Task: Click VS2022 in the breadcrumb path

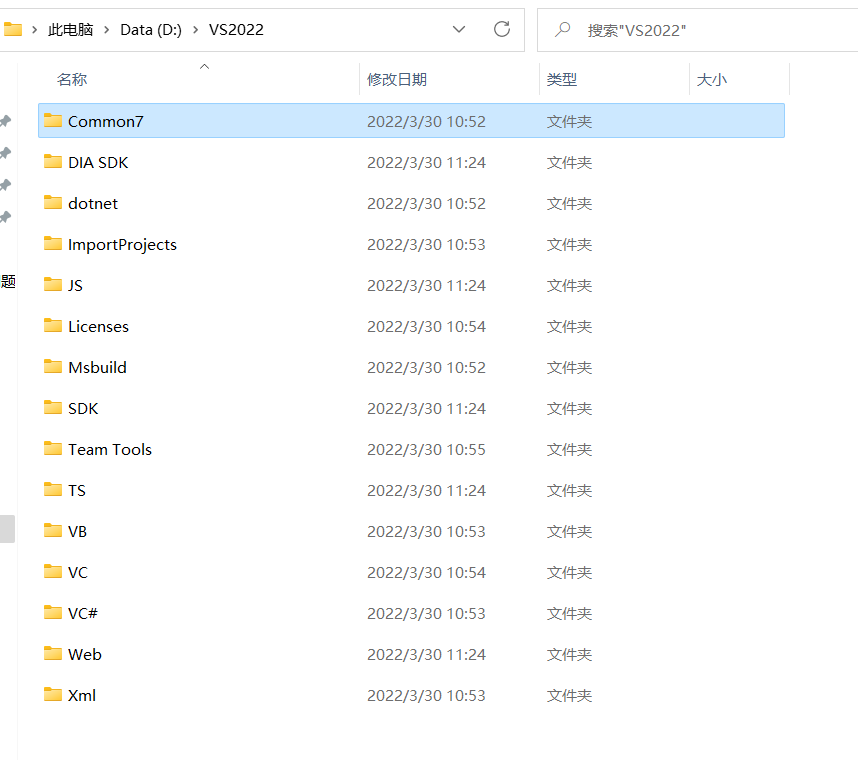Action: tap(236, 30)
